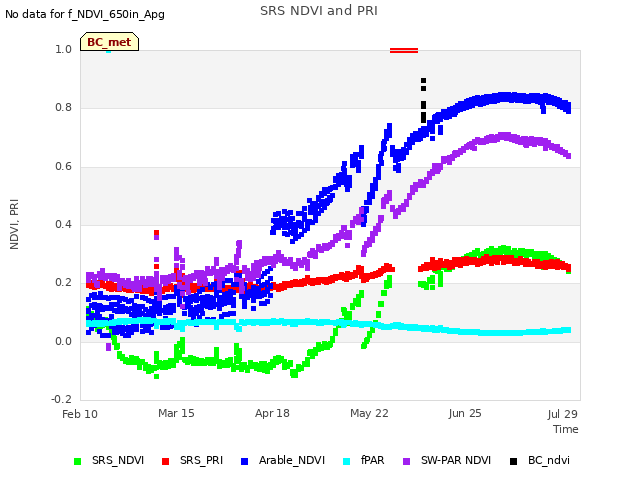
Task: Click the Mar 15 x-axis tick label
Action: coord(176,413)
